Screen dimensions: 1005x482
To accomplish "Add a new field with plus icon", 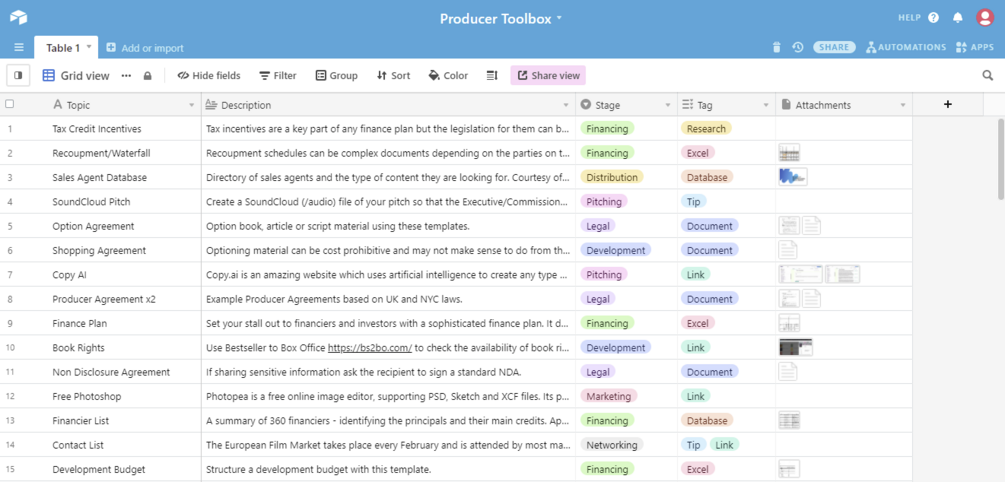I will pos(948,104).
